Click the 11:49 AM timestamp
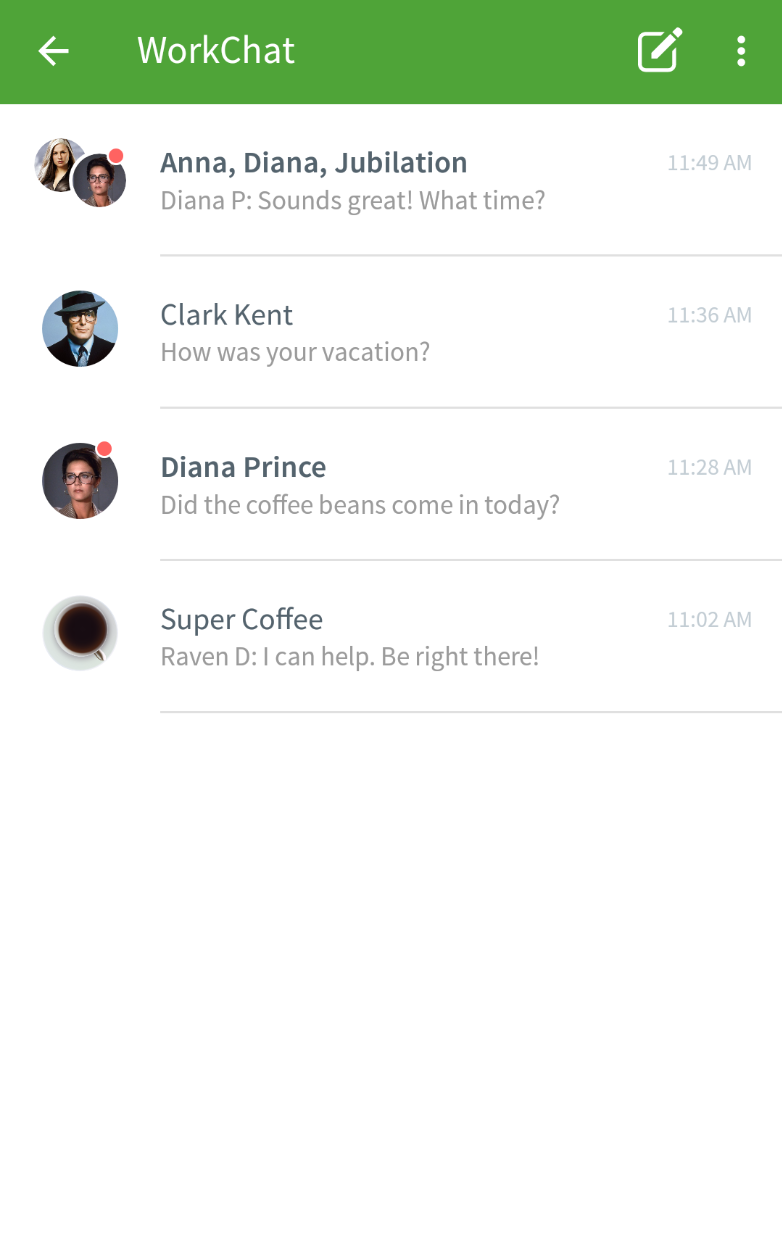782x1251 pixels. point(709,162)
